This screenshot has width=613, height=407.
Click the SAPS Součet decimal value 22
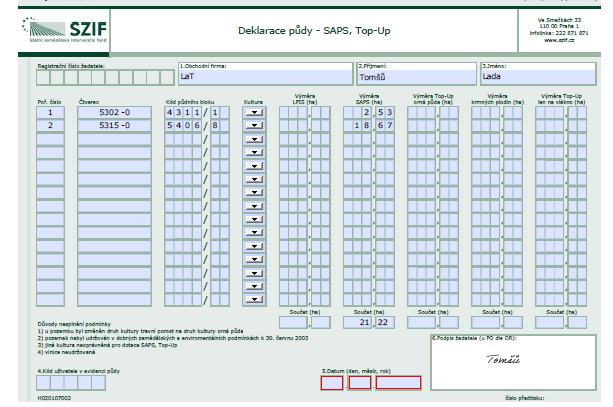384,323
